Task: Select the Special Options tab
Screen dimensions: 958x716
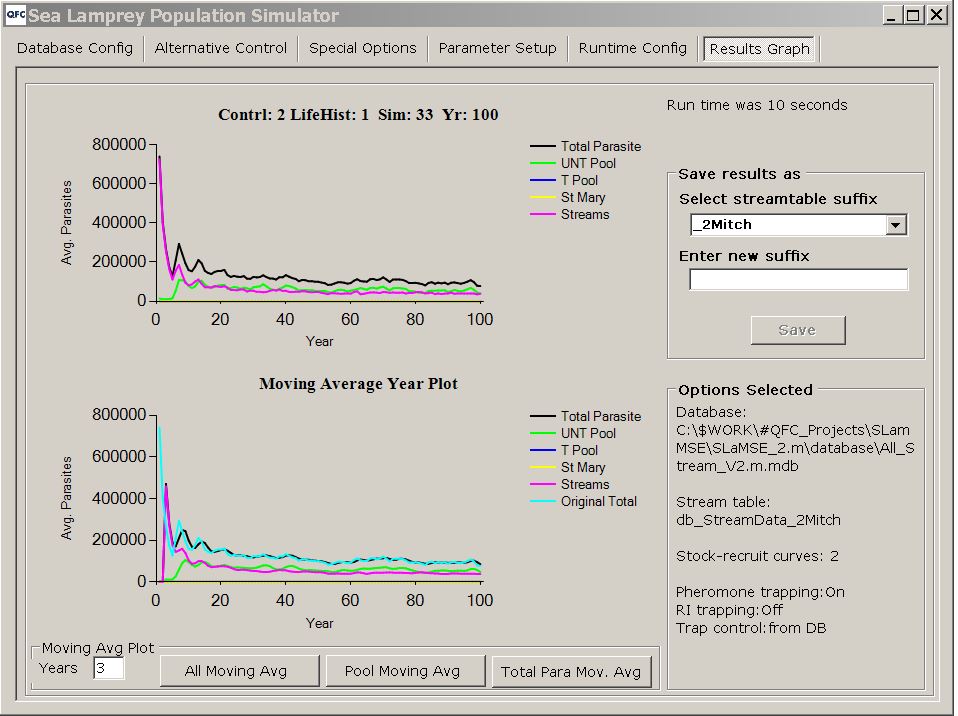Action: 362,47
